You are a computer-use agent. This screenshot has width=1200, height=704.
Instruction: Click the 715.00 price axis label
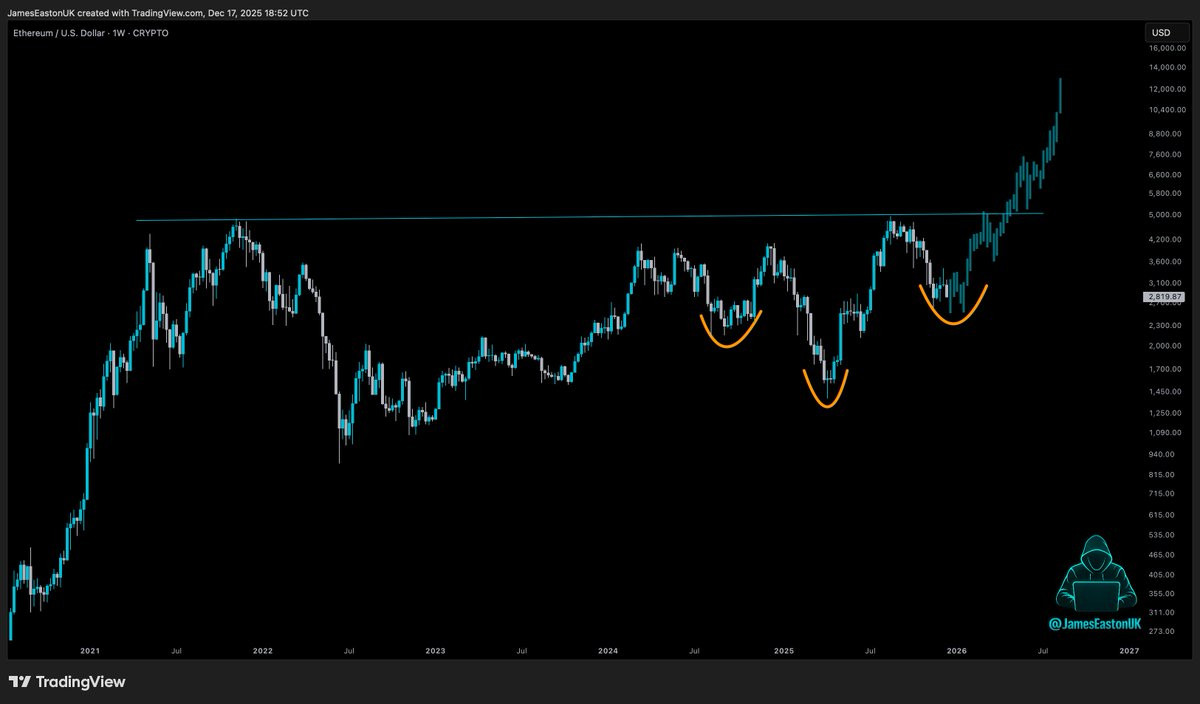1164,493
